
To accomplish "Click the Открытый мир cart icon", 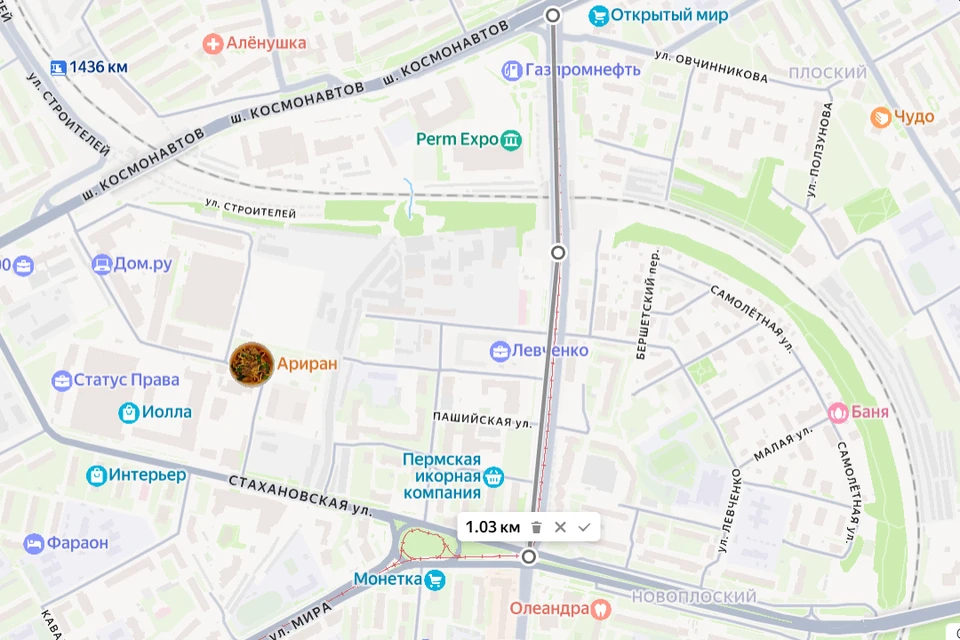I will pyautogui.click(x=598, y=16).
